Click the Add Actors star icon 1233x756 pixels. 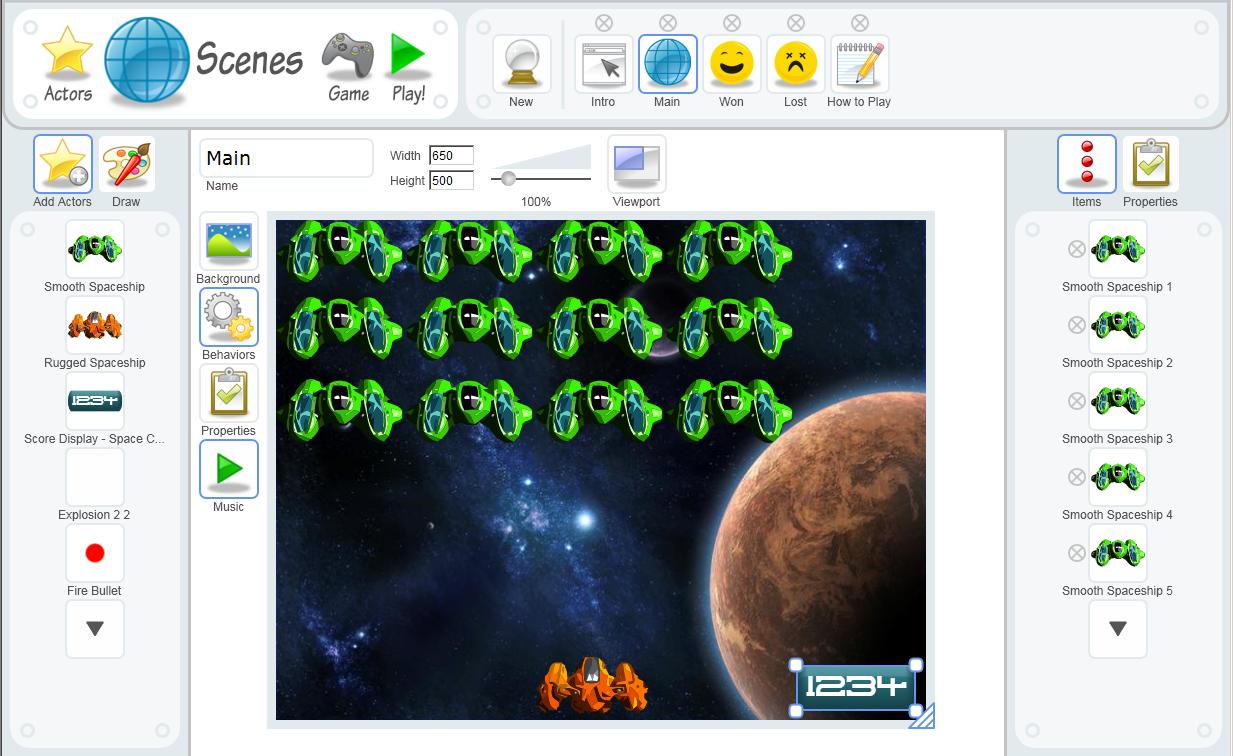pyautogui.click(x=63, y=164)
